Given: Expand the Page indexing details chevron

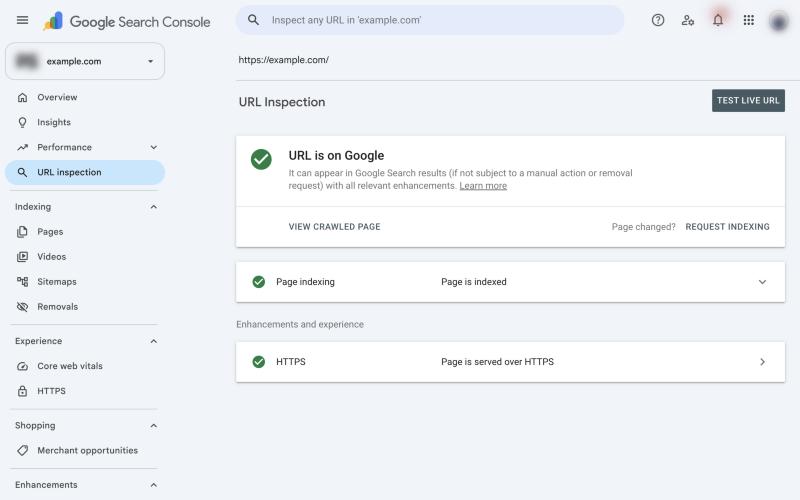Looking at the screenshot, I should [762, 282].
